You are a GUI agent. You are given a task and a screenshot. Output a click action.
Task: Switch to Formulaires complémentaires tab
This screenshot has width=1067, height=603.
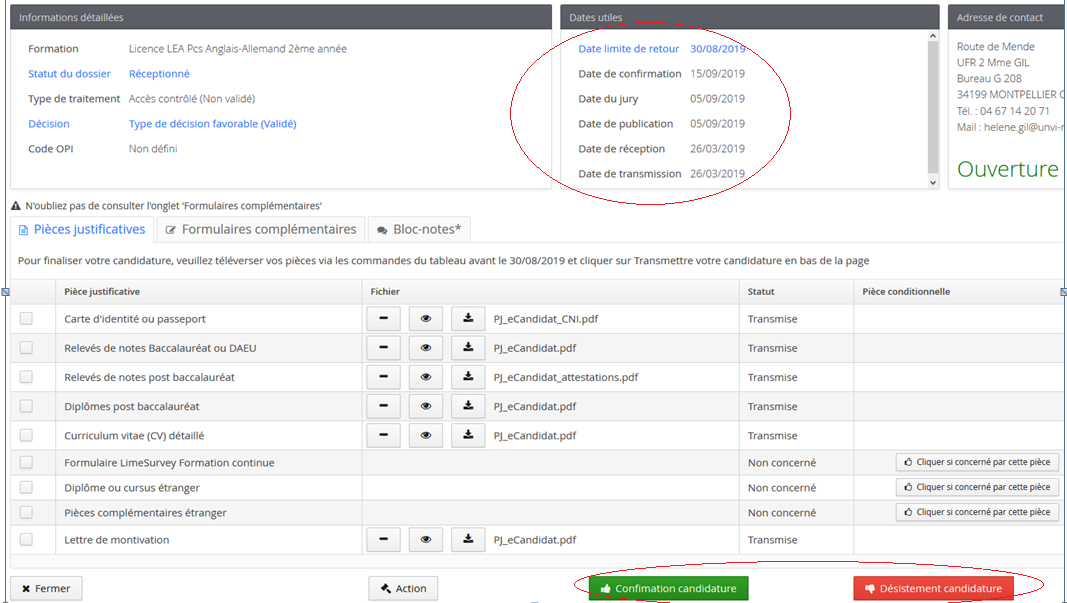[260, 230]
